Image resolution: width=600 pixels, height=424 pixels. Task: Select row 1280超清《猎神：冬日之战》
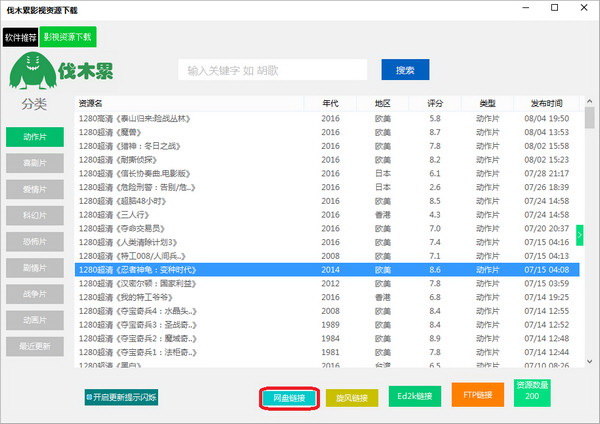coord(327,146)
